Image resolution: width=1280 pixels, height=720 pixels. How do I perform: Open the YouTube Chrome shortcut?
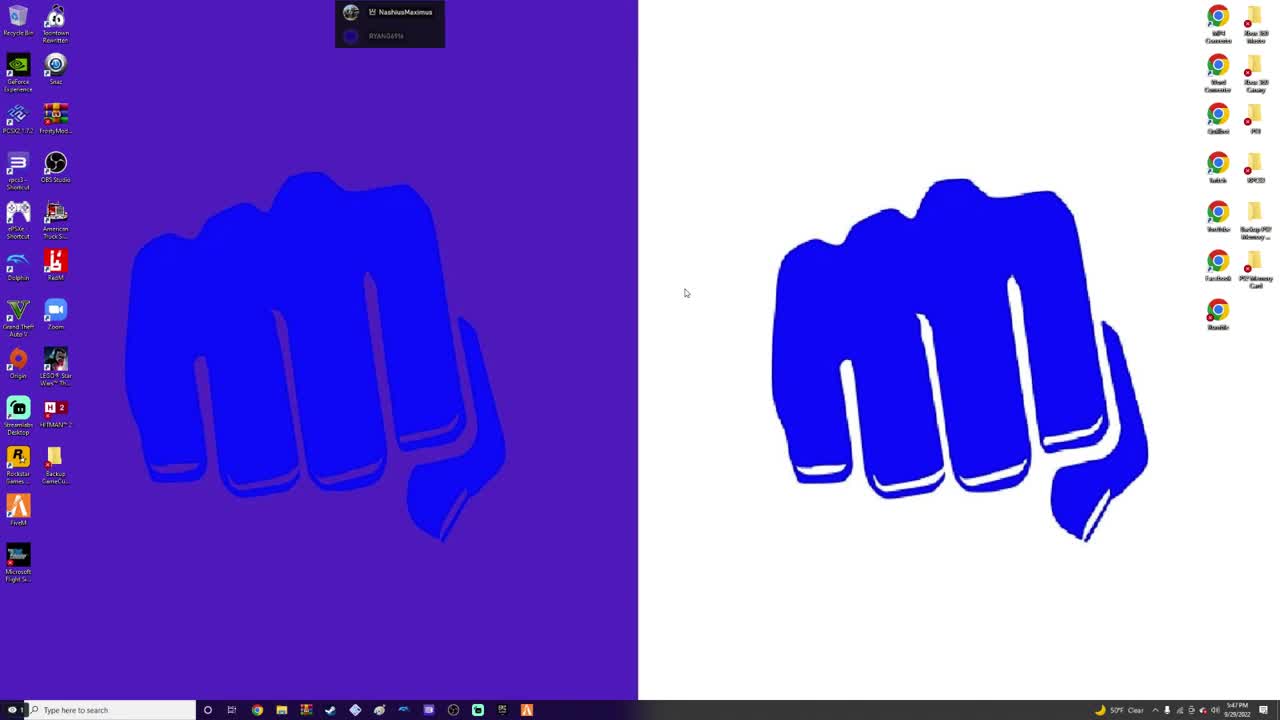pyautogui.click(x=1218, y=217)
